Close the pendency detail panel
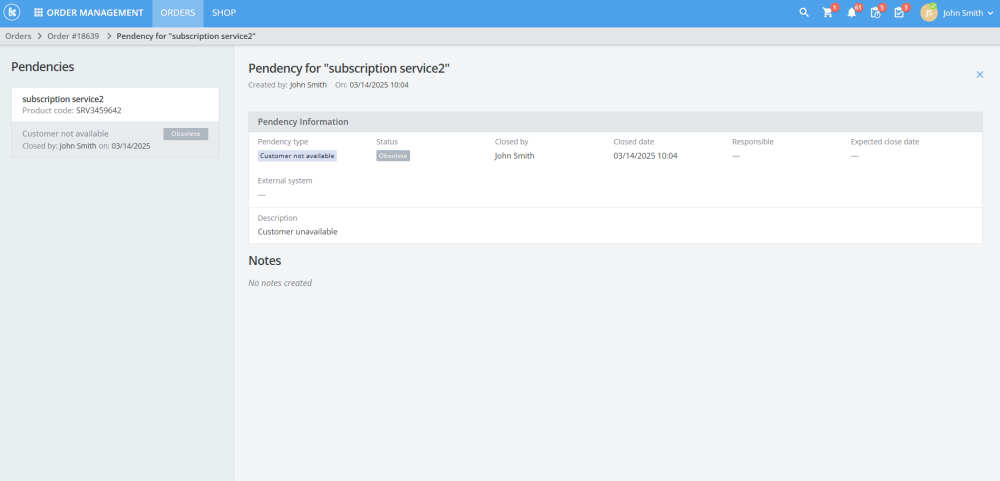1000x481 pixels. coord(979,74)
